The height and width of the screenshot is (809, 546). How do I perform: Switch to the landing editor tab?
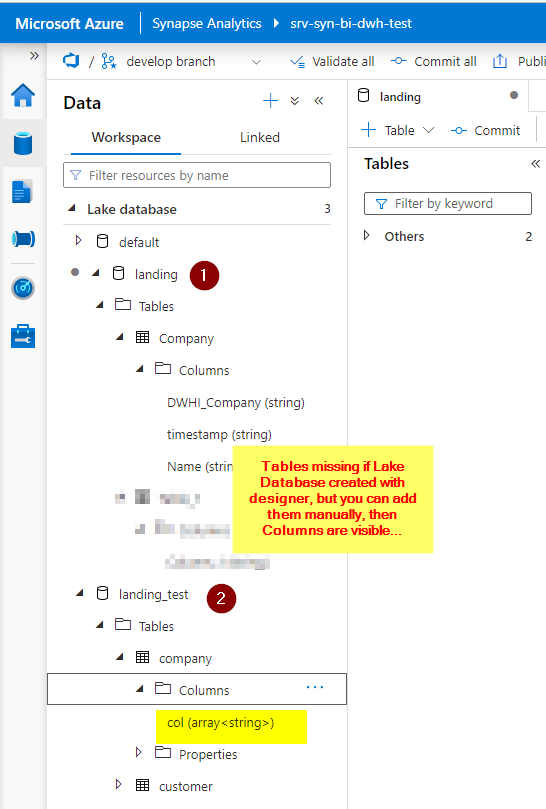coord(400,97)
